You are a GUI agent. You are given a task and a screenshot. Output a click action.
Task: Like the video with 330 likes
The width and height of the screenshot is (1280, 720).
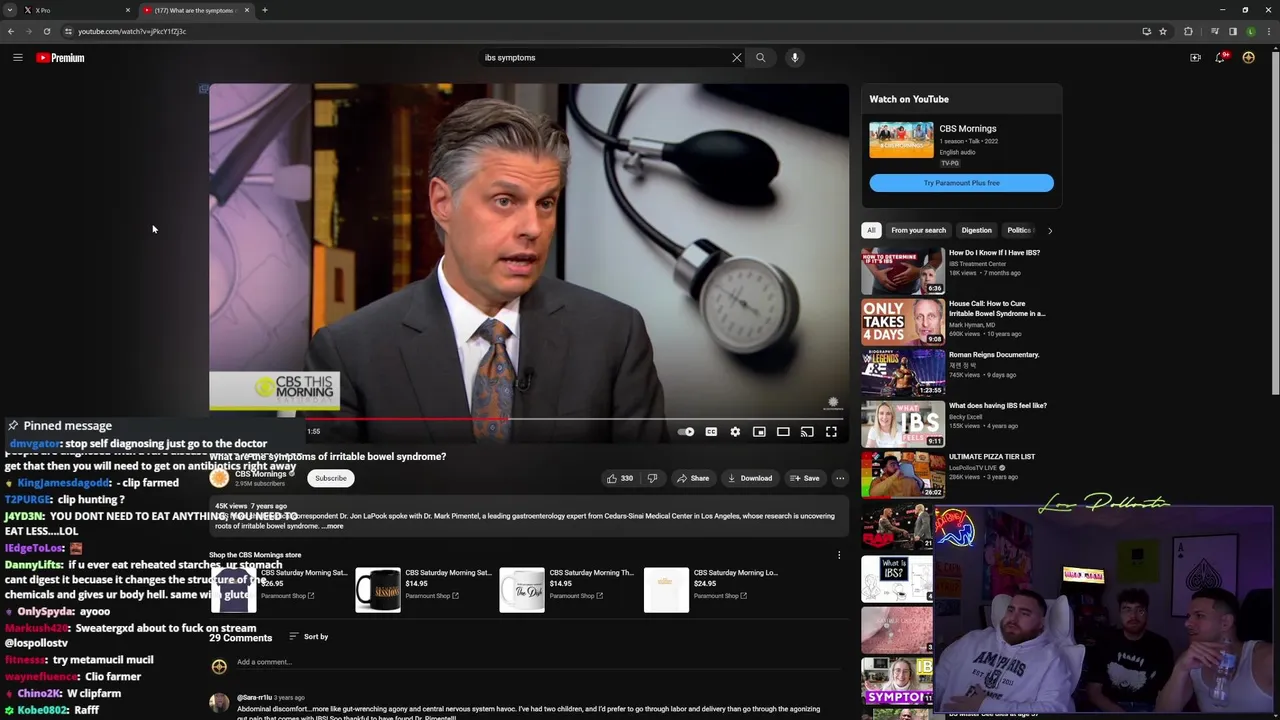[x=620, y=478]
